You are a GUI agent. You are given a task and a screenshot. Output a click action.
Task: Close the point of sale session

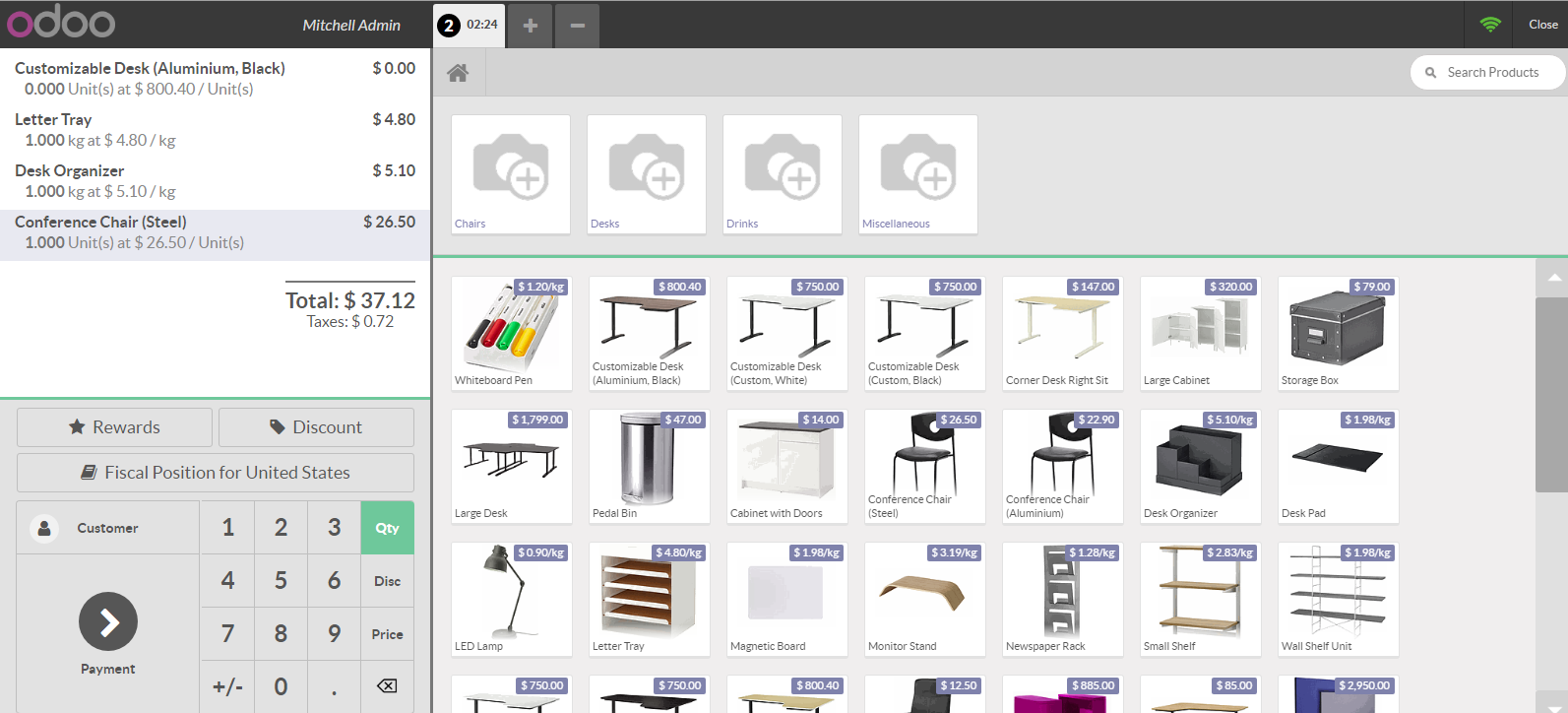(1542, 25)
